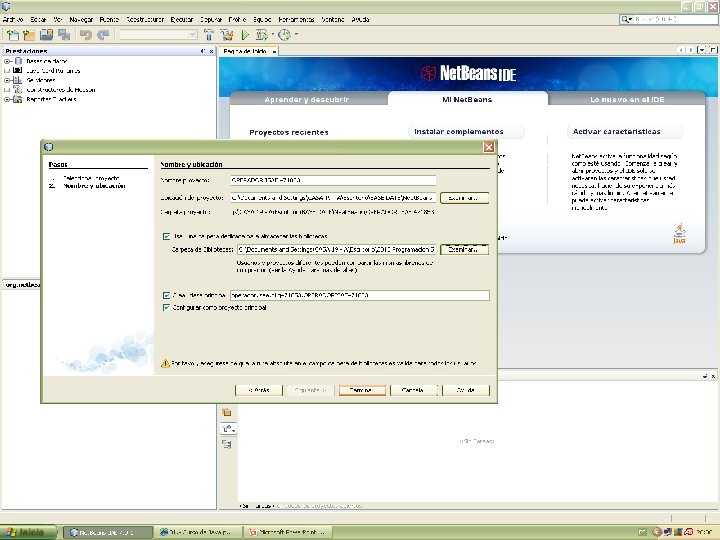Click the New File toolbar icon
The image size is (720, 540).
12,34
